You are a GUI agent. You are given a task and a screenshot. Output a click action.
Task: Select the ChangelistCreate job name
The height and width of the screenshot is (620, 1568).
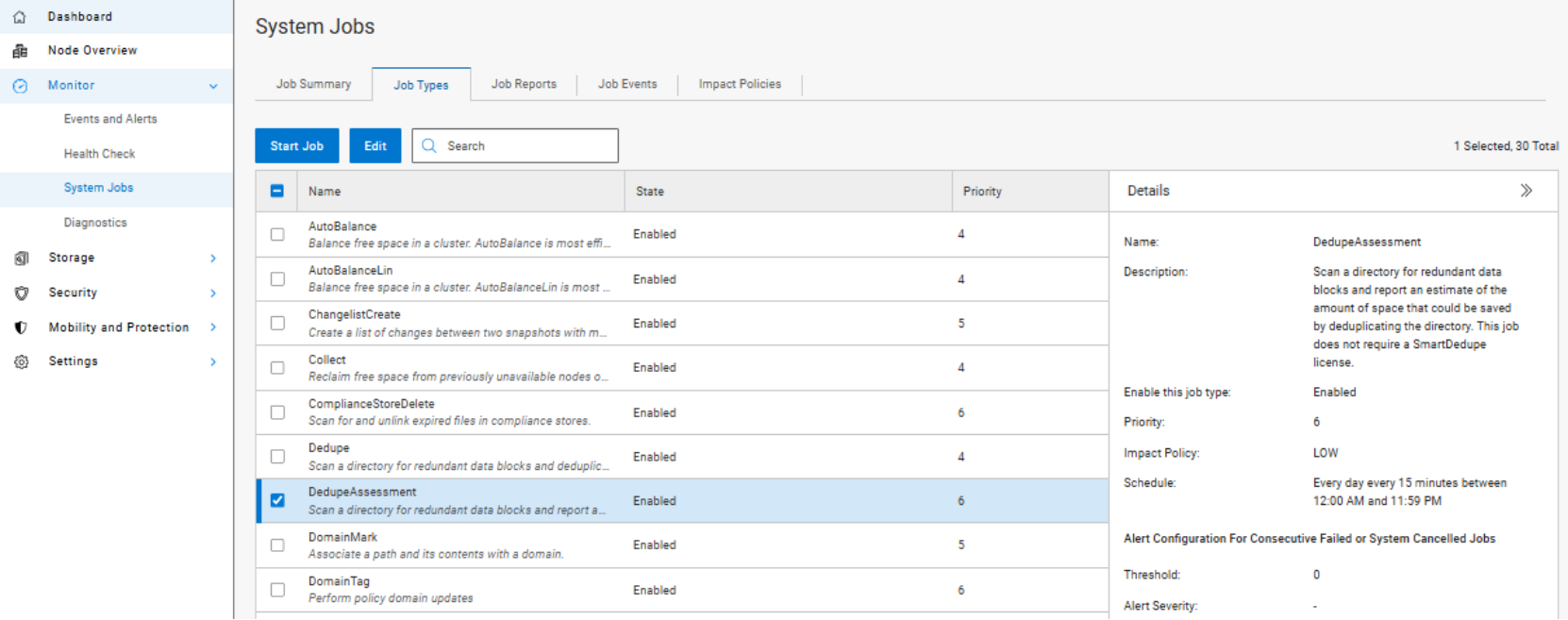[x=354, y=315]
